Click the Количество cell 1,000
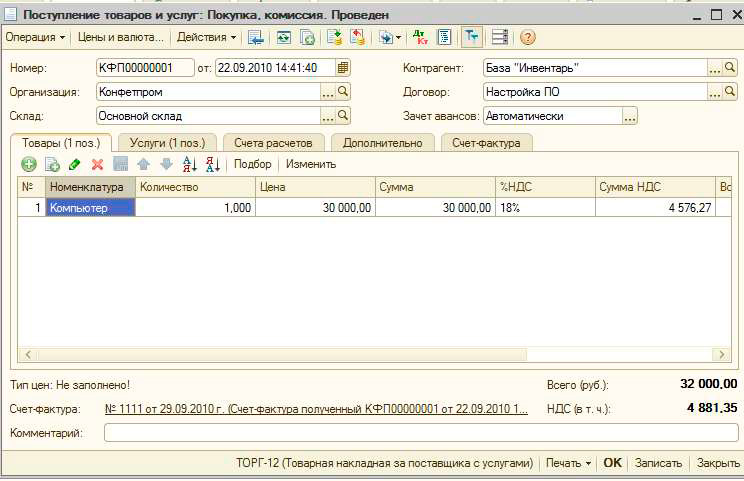This screenshot has height=481, width=744. pos(195,208)
